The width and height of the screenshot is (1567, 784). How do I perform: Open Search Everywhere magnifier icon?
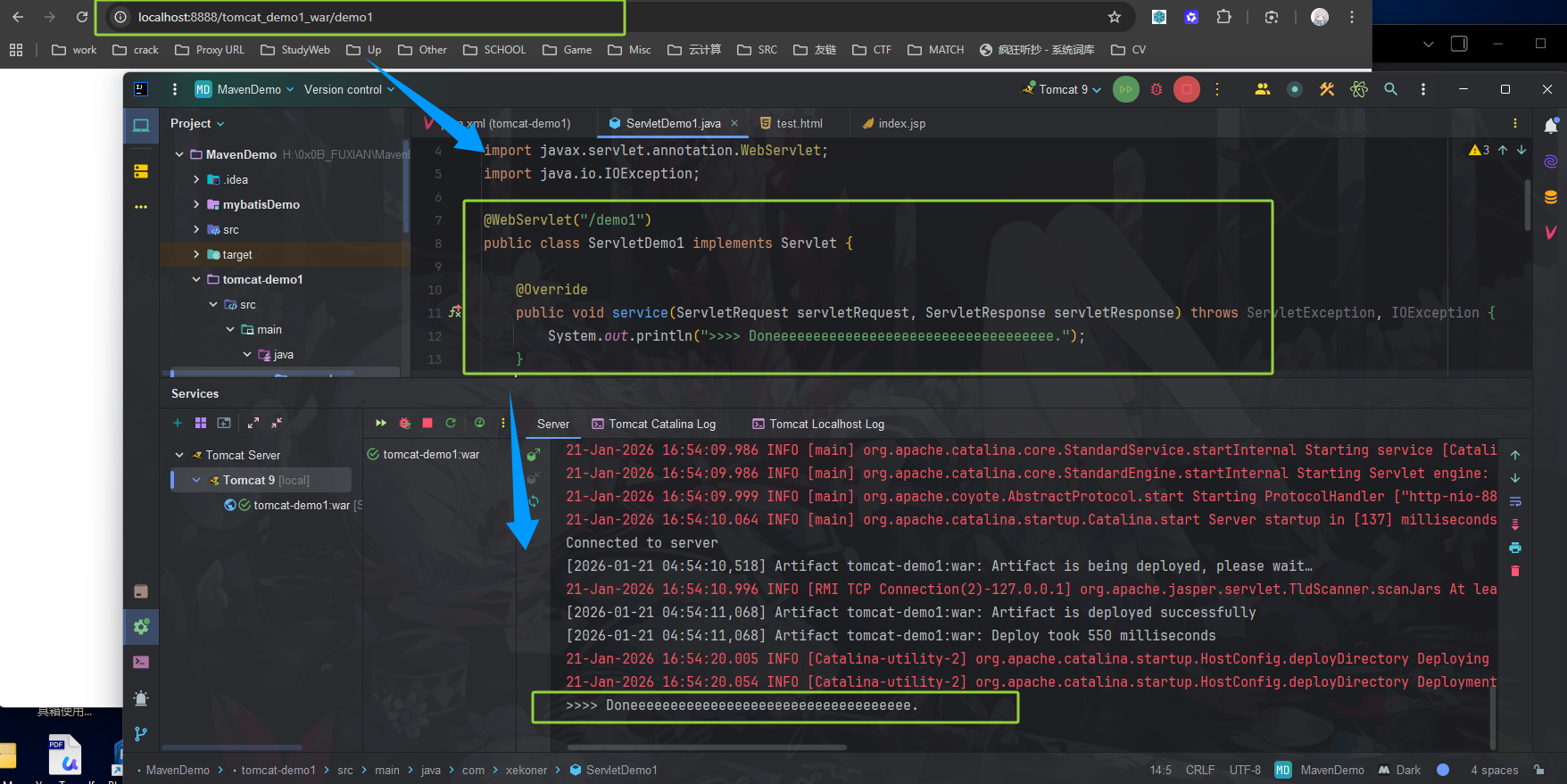click(x=1390, y=89)
